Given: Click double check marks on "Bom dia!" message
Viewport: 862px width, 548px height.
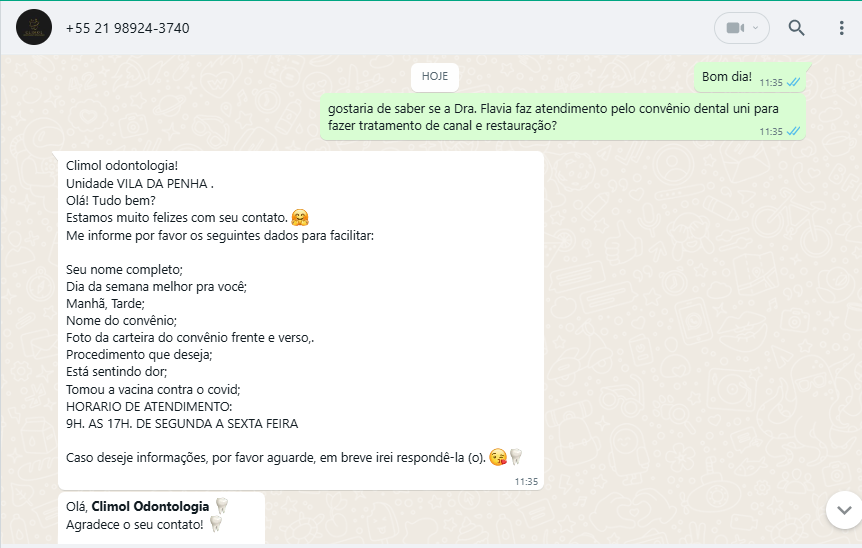Looking at the screenshot, I should coord(793,82).
